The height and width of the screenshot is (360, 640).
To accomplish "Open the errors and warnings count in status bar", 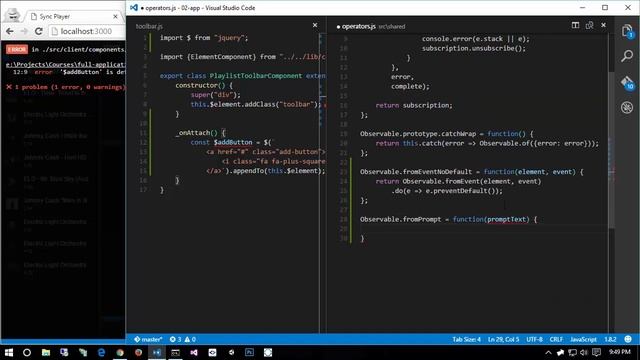I will click(182, 339).
